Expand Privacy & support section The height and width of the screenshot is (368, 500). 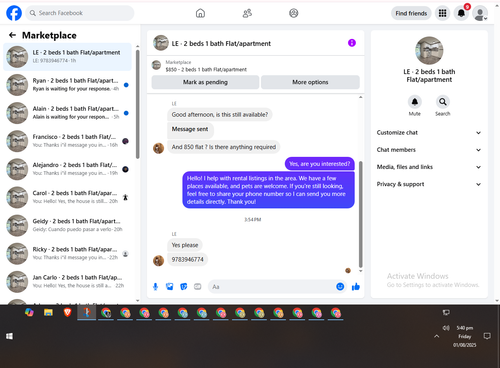429,184
